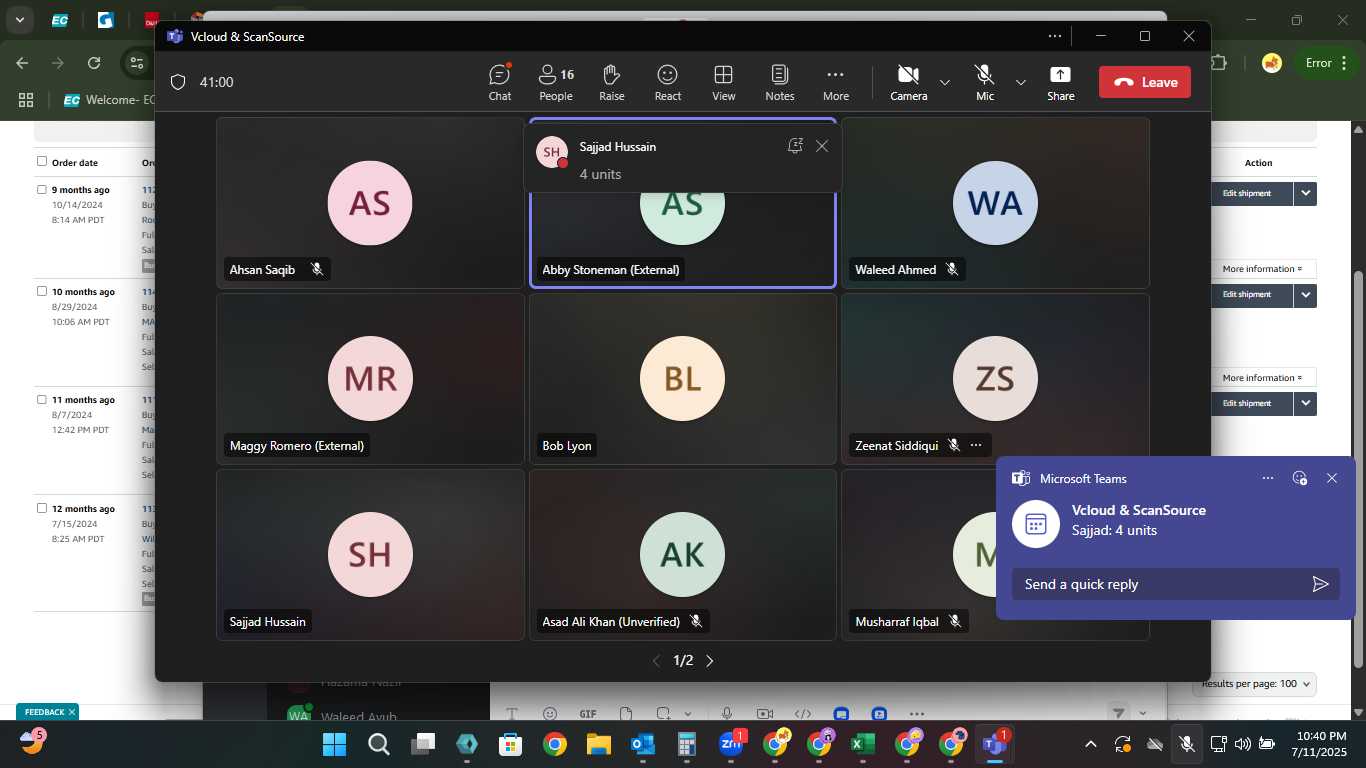Raise your hand in the meeting
1366x768 pixels.
point(612,82)
